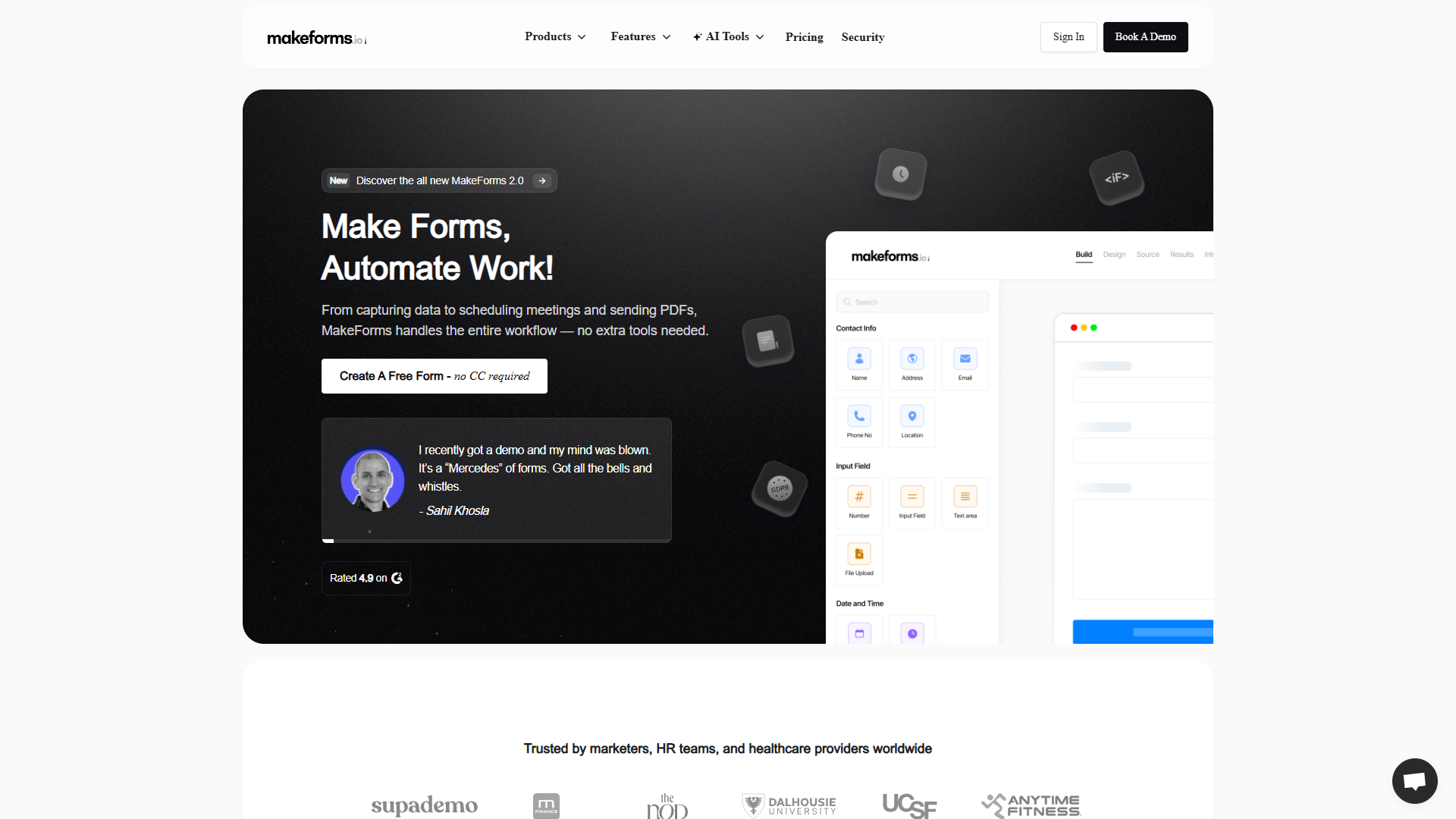Expand the AI Tools dropdown menu
The height and width of the screenshot is (819, 1456).
point(728,37)
